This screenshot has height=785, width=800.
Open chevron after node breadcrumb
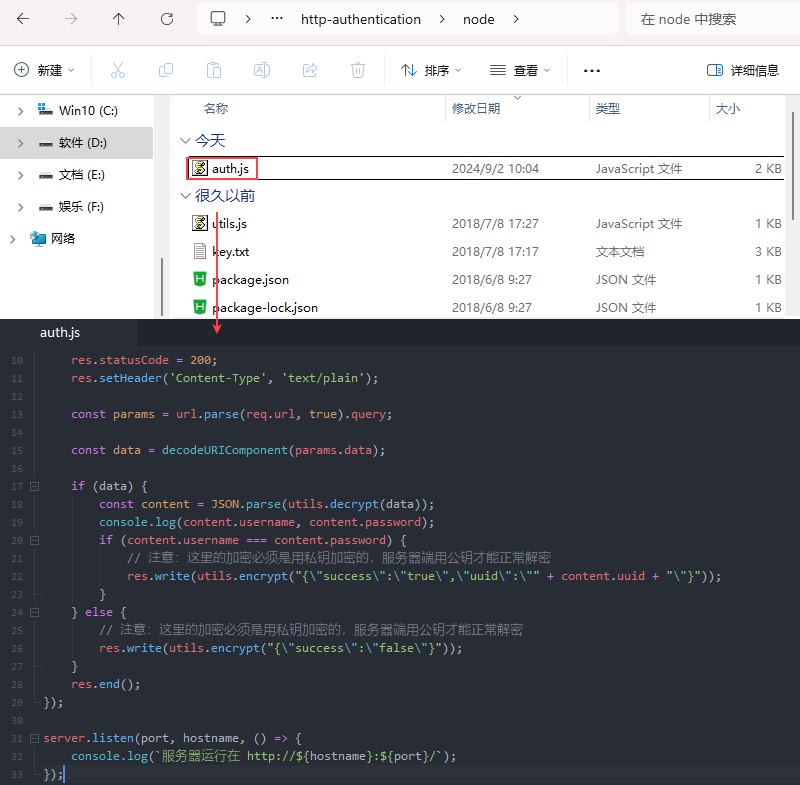pos(516,19)
